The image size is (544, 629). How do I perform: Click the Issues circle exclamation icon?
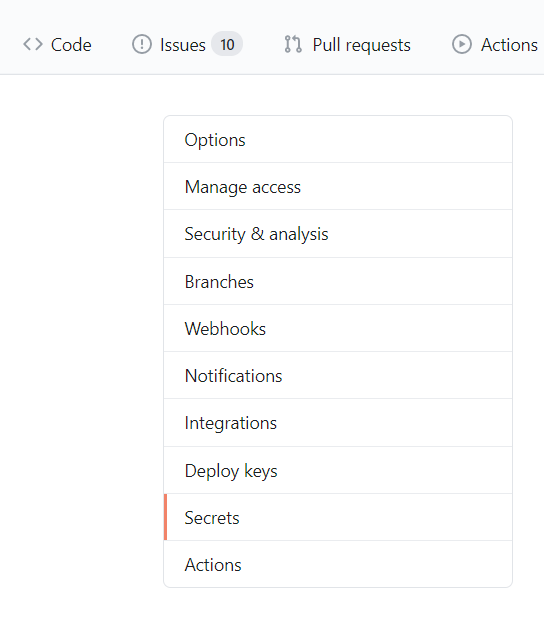[x=142, y=45]
